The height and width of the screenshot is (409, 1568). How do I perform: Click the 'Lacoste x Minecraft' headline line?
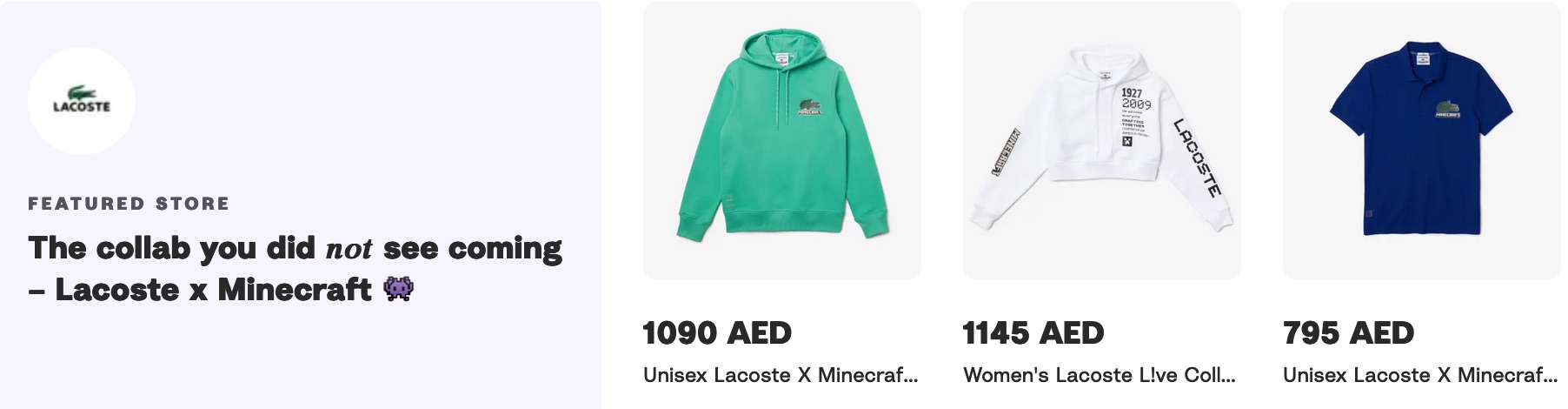pyautogui.click(x=200, y=290)
